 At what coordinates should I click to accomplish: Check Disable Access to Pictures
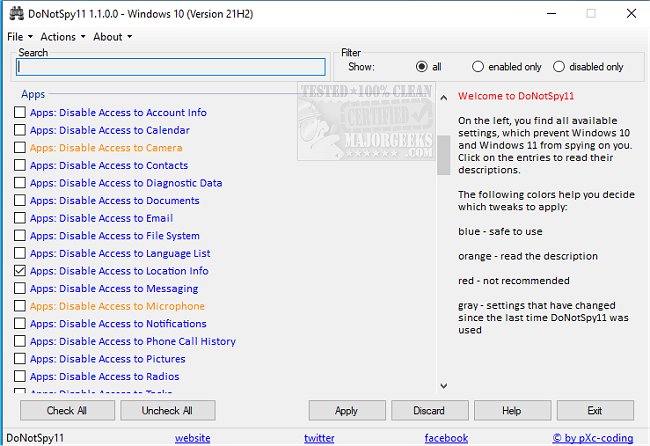click(20, 359)
